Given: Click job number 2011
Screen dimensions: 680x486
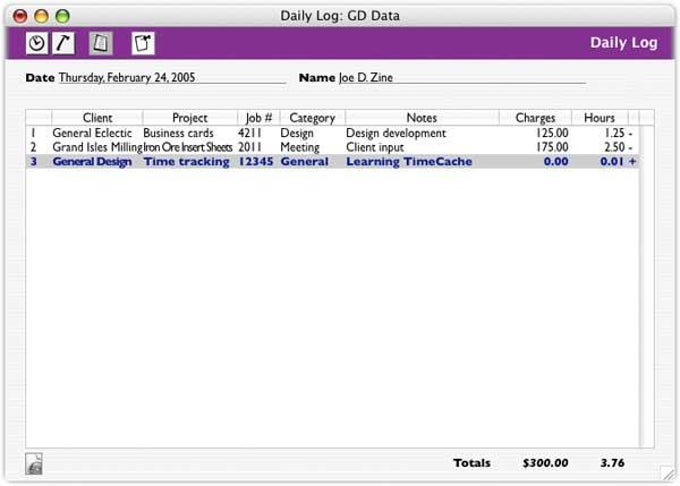Looking at the screenshot, I should tap(250, 147).
